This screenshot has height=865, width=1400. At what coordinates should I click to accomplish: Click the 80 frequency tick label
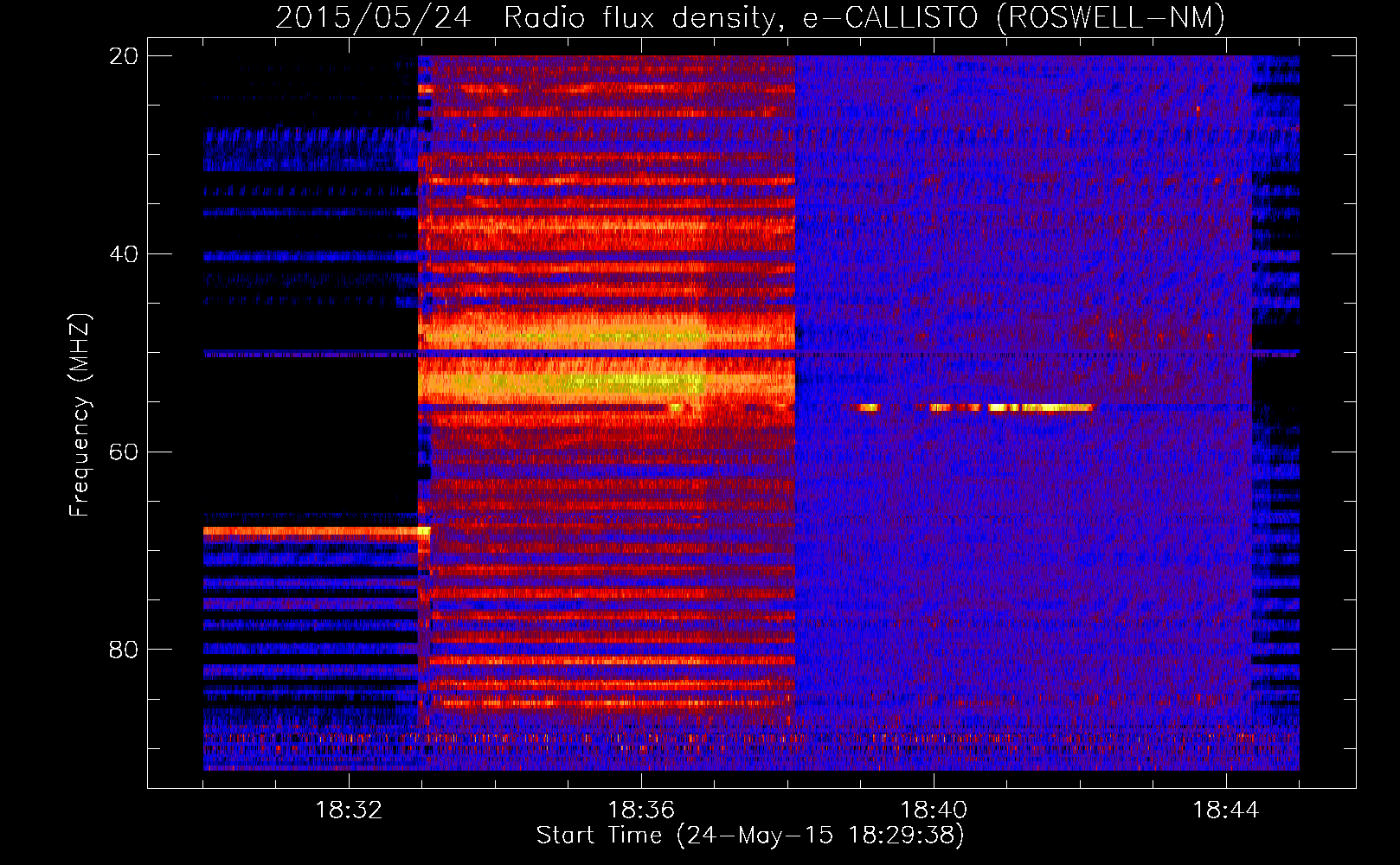click(x=124, y=650)
